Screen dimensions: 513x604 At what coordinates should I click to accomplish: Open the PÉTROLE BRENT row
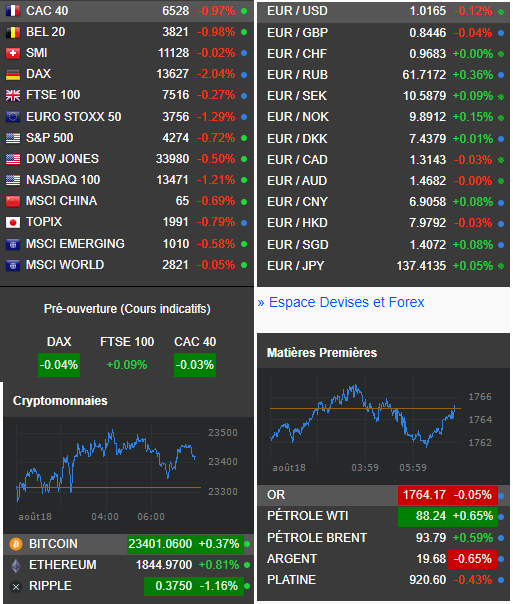click(x=383, y=538)
